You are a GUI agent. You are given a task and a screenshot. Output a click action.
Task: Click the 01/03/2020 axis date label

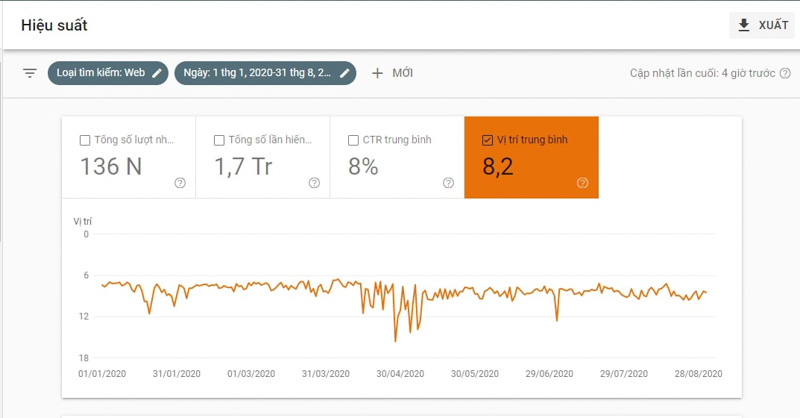click(251, 374)
